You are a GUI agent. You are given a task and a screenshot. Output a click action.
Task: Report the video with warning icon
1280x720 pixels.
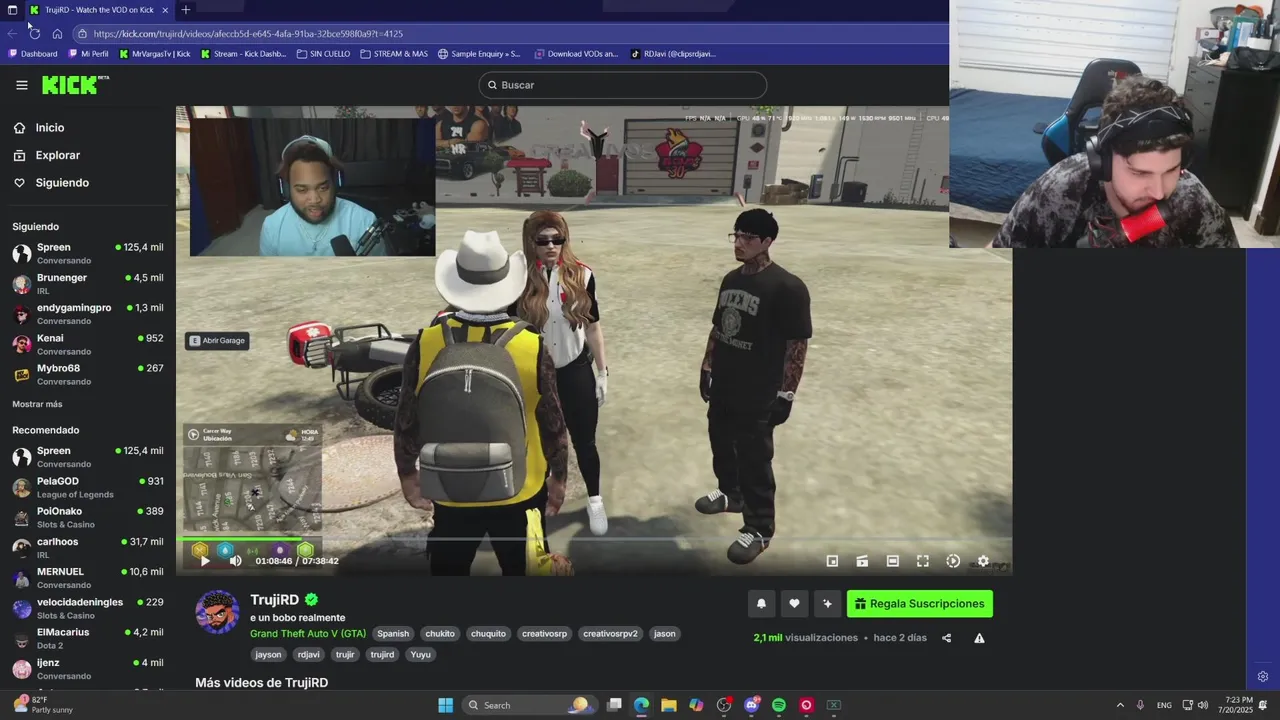click(979, 638)
